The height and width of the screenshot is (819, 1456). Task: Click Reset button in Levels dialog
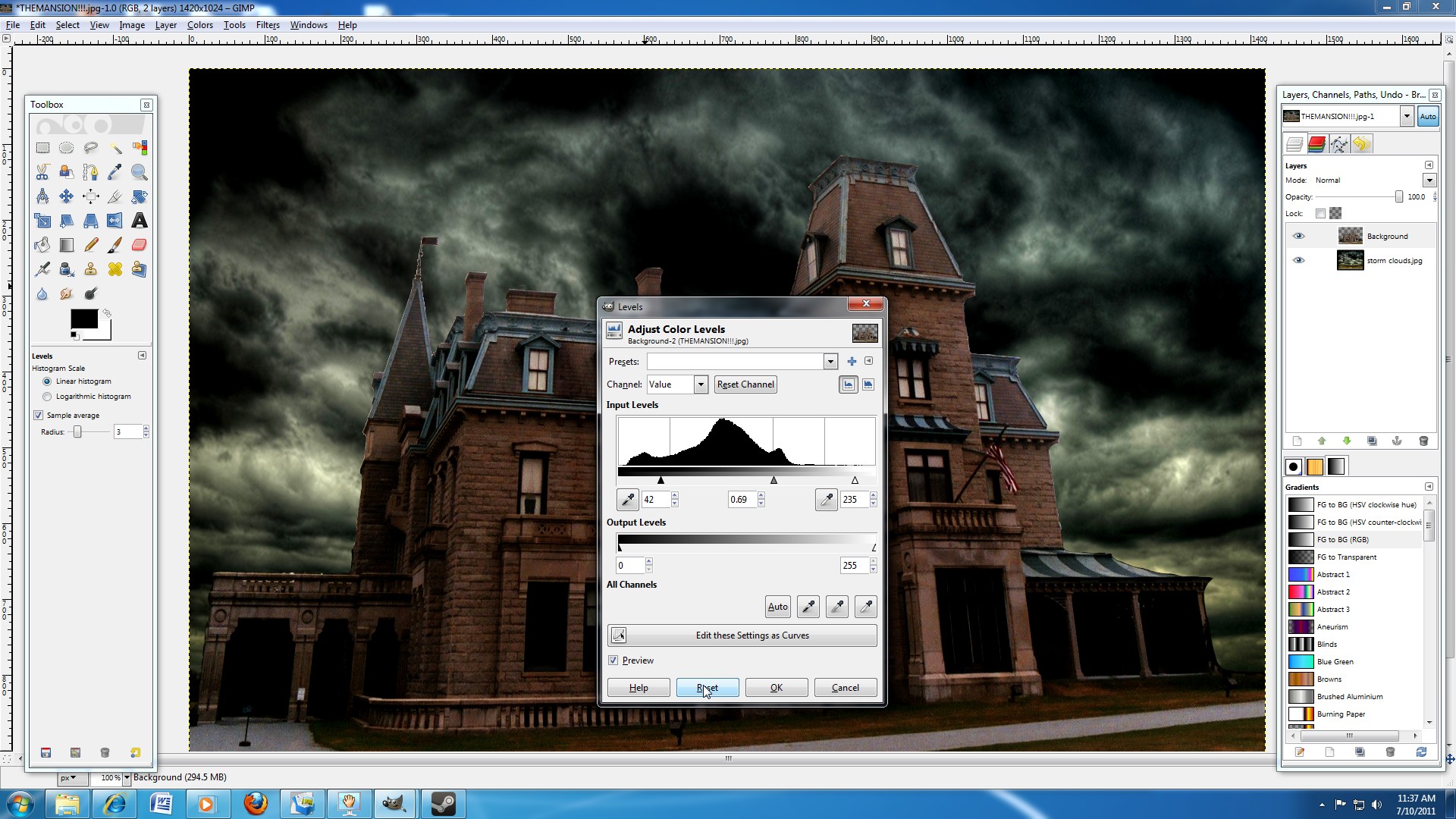pyautogui.click(x=707, y=687)
